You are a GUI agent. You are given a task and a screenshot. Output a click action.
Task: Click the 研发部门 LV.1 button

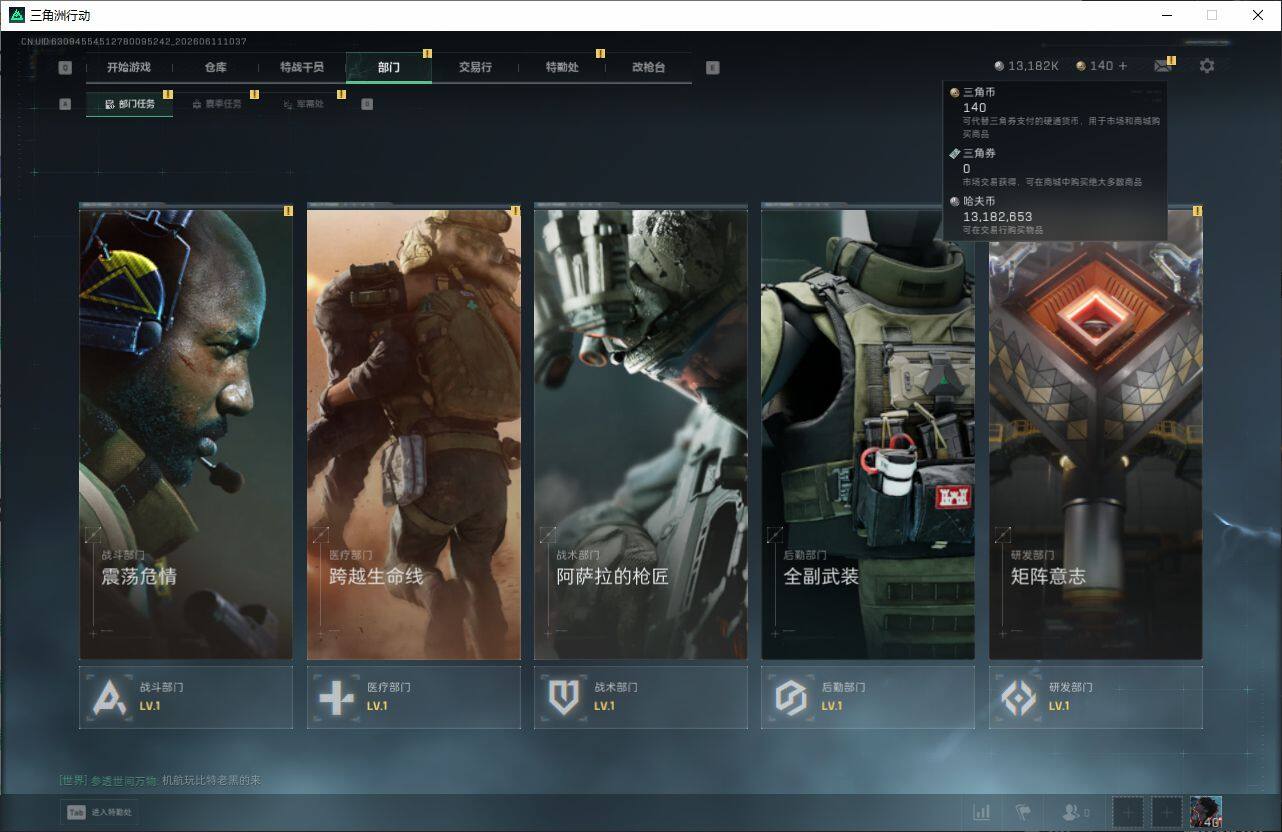pyautogui.click(x=1096, y=697)
